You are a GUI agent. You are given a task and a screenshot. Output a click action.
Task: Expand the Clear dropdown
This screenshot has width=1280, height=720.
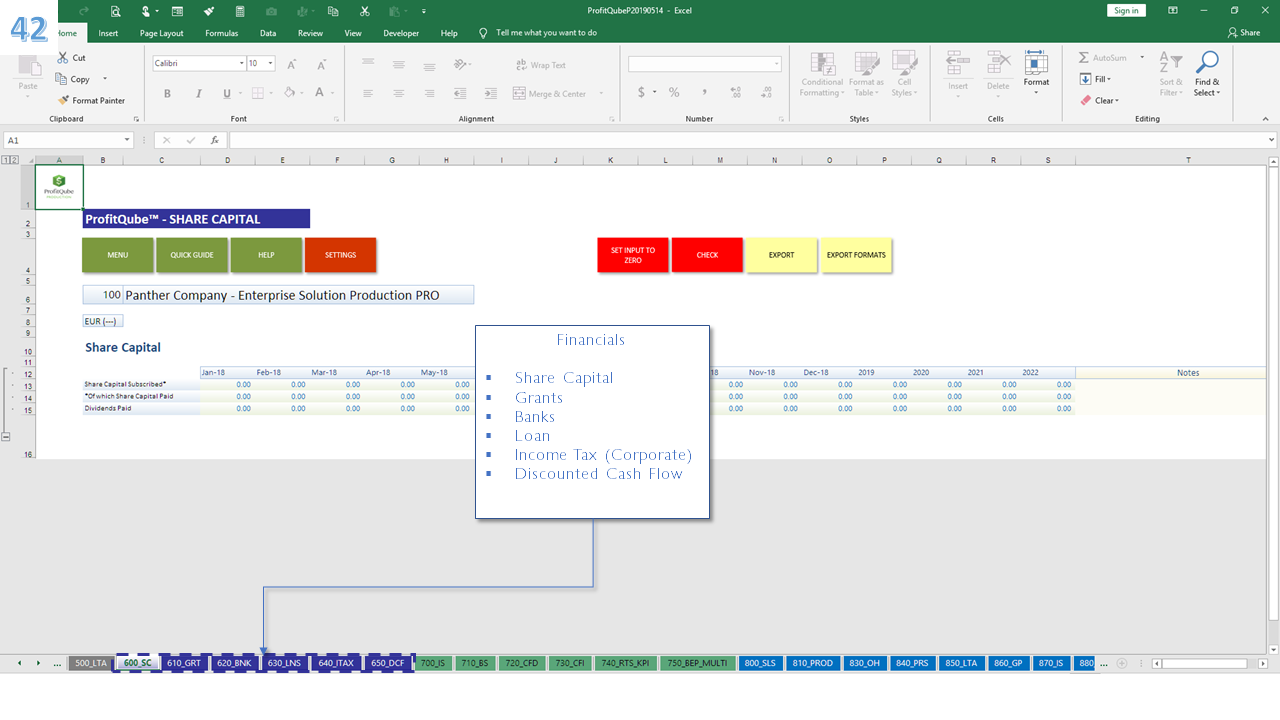click(x=1117, y=100)
